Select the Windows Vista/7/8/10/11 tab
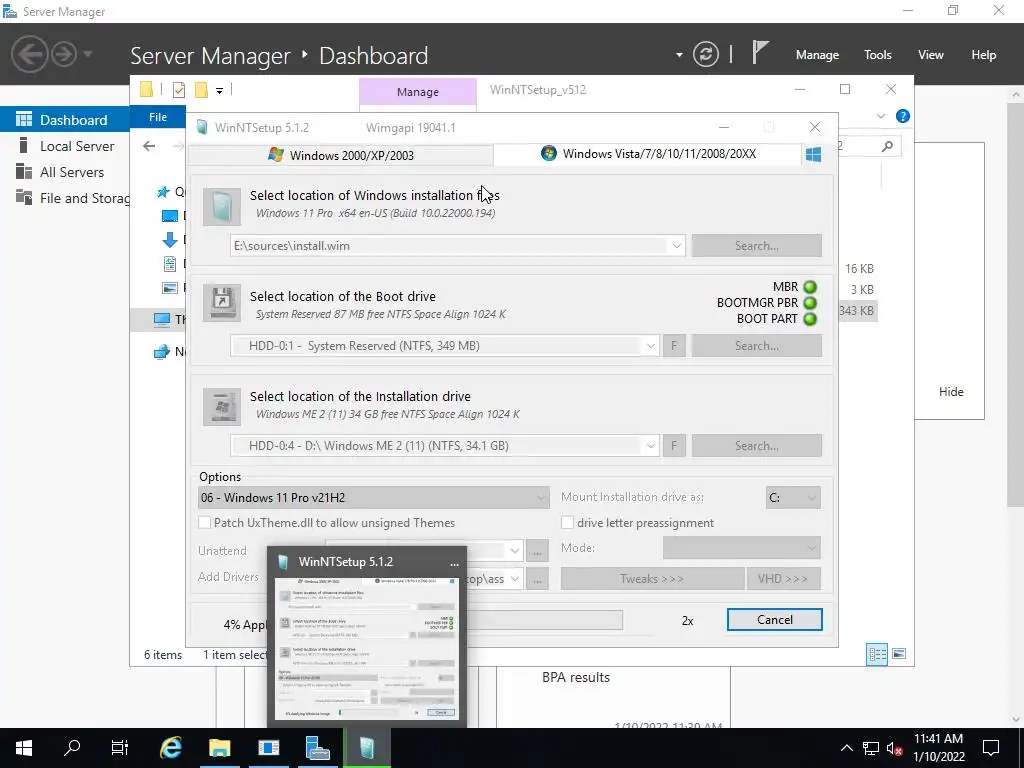This screenshot has width=1024, height=768. pyautogui.click(x=647, y=154)
